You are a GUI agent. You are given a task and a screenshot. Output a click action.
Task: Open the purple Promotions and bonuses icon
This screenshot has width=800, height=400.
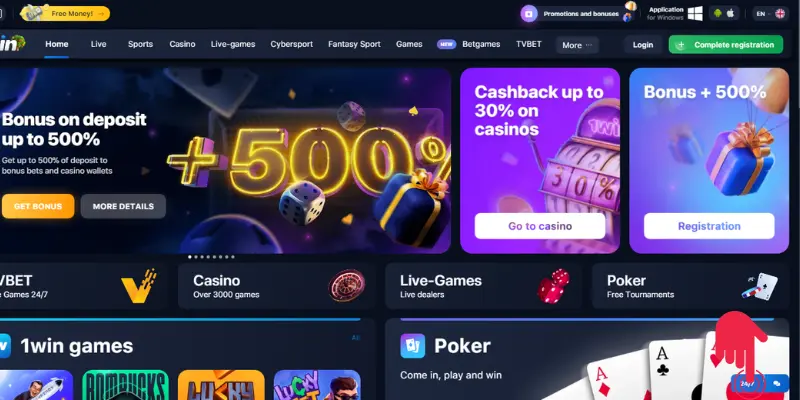tap(529, 14)
